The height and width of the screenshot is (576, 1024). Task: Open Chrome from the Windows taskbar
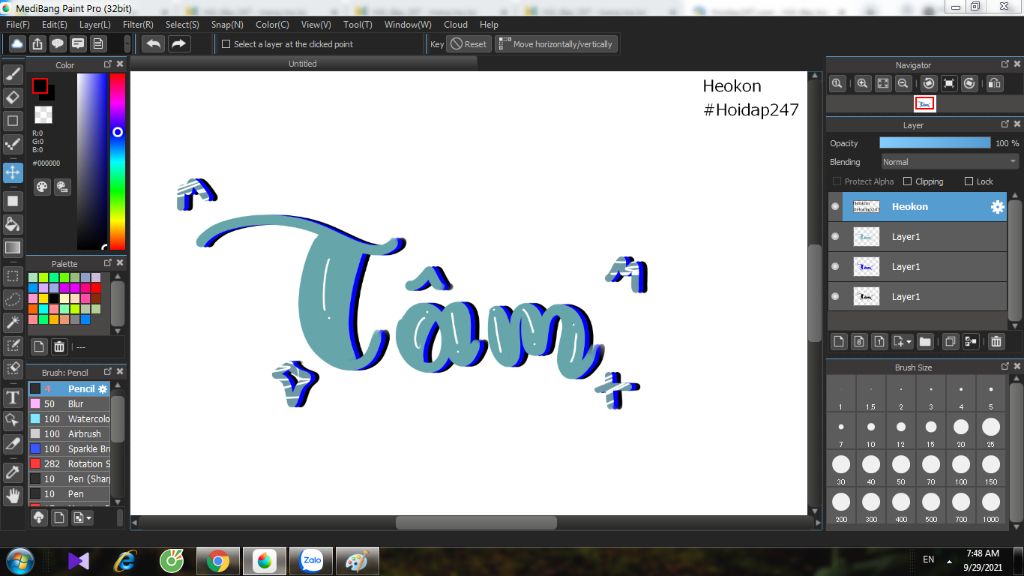[x=217, y=560]
